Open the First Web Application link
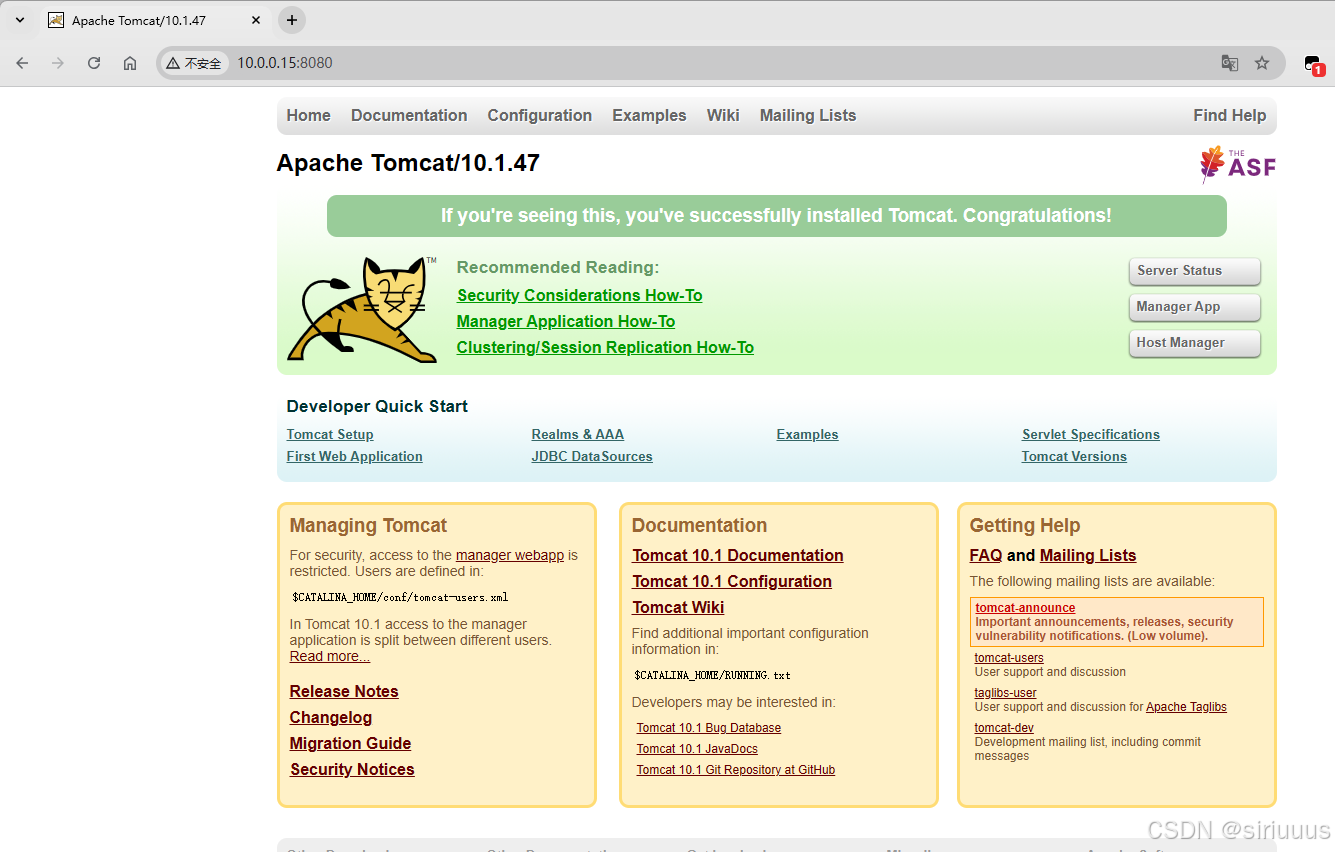 355,456
